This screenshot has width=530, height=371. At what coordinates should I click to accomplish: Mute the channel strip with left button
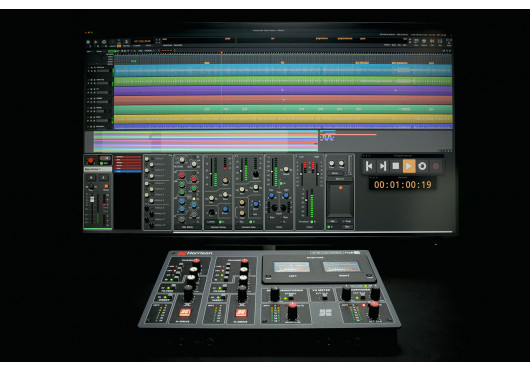coord(91,177)
